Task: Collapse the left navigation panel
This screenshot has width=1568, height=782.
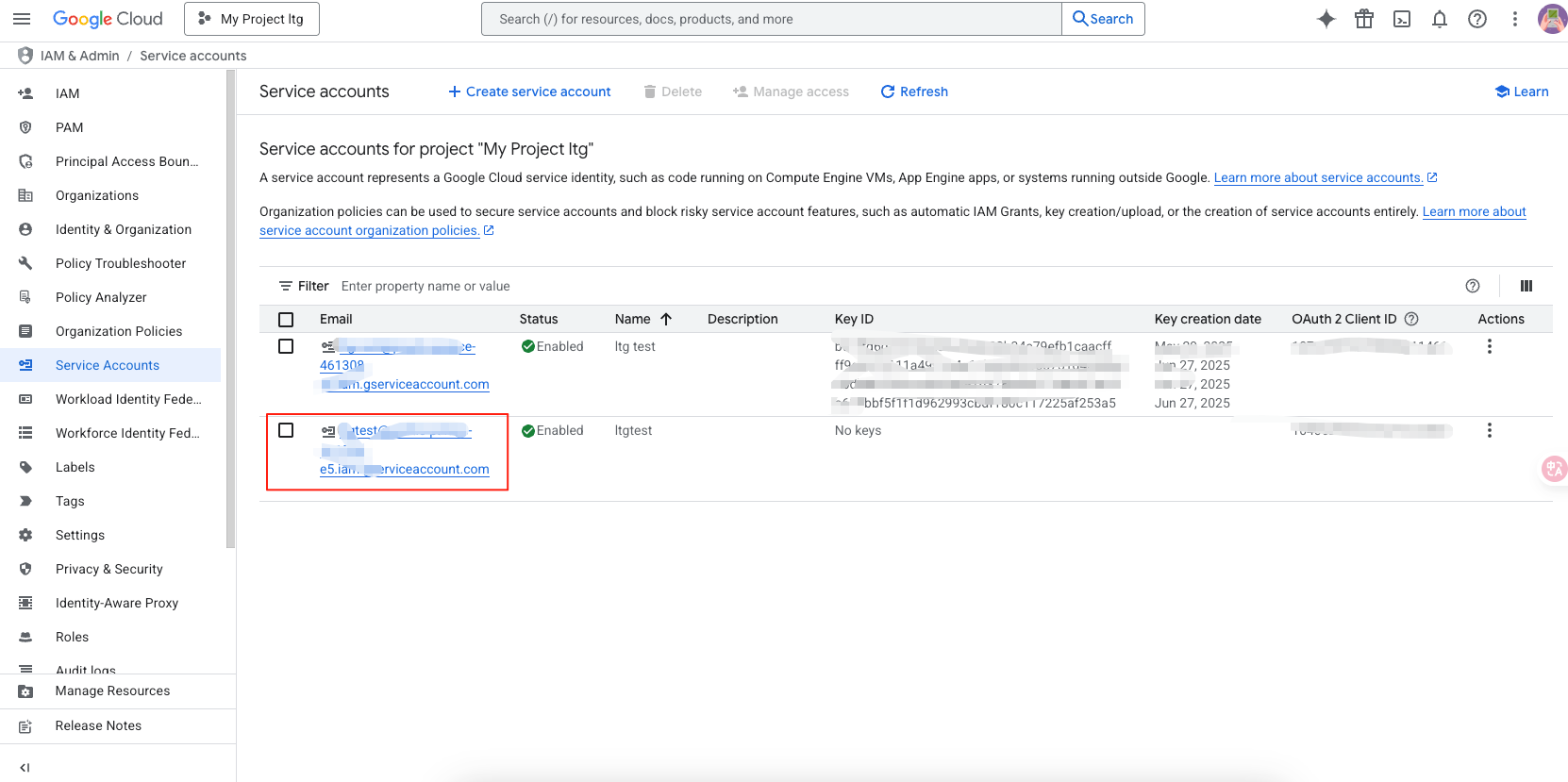Action: [25, 767]
